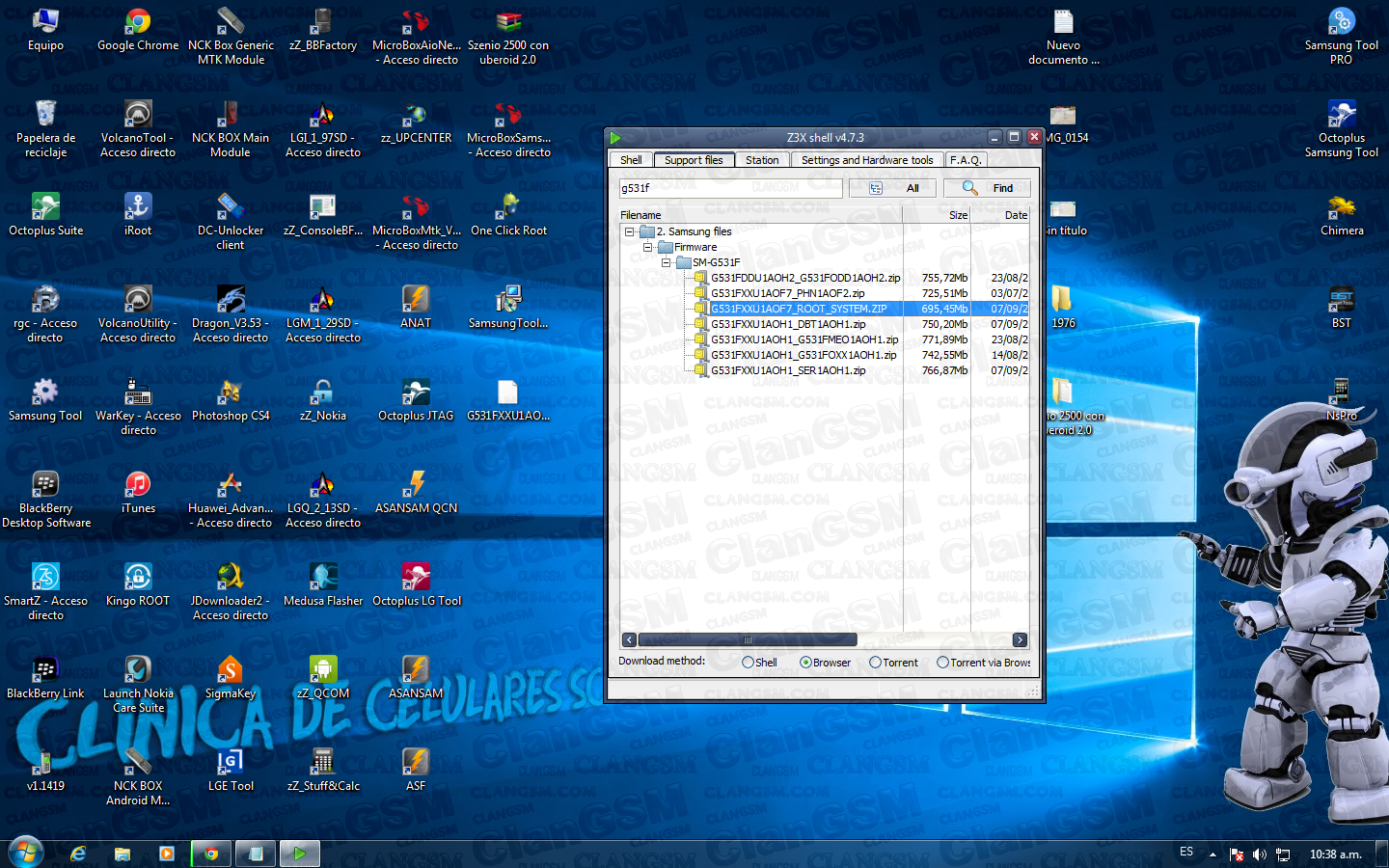This screenshot has height=868, width=1389.
Task: Click the search field containing g531f
Action: pyautogui.click(x=730, y=188)
